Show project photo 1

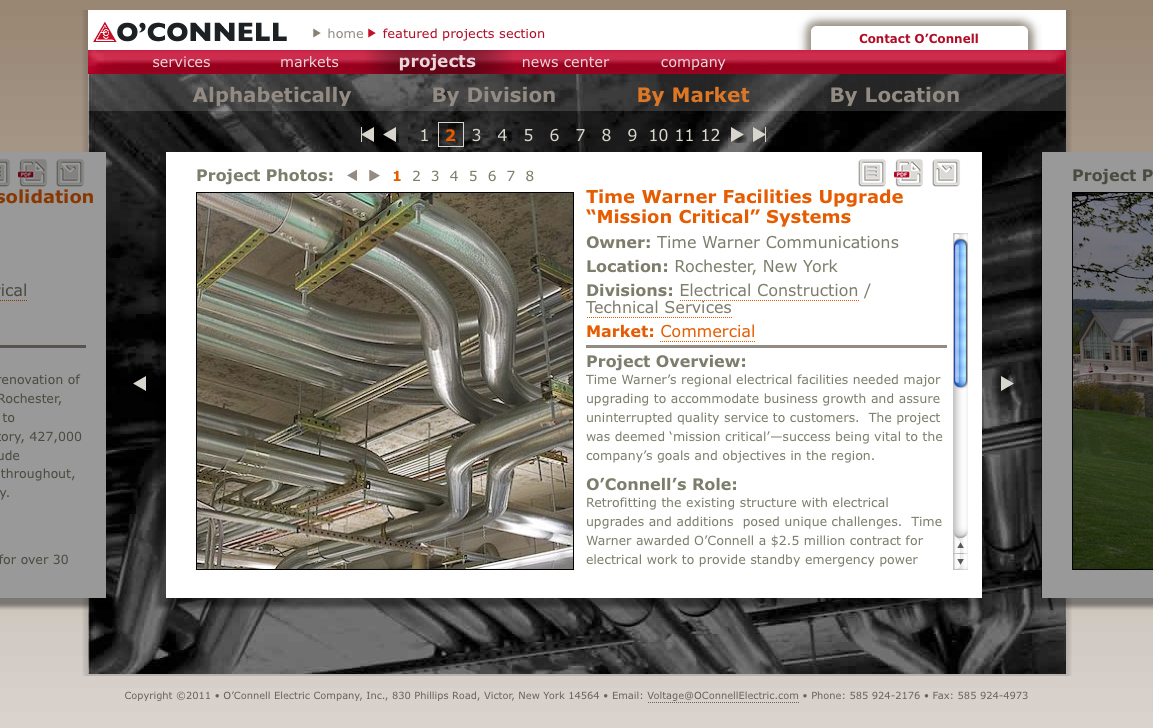[397, 176]
